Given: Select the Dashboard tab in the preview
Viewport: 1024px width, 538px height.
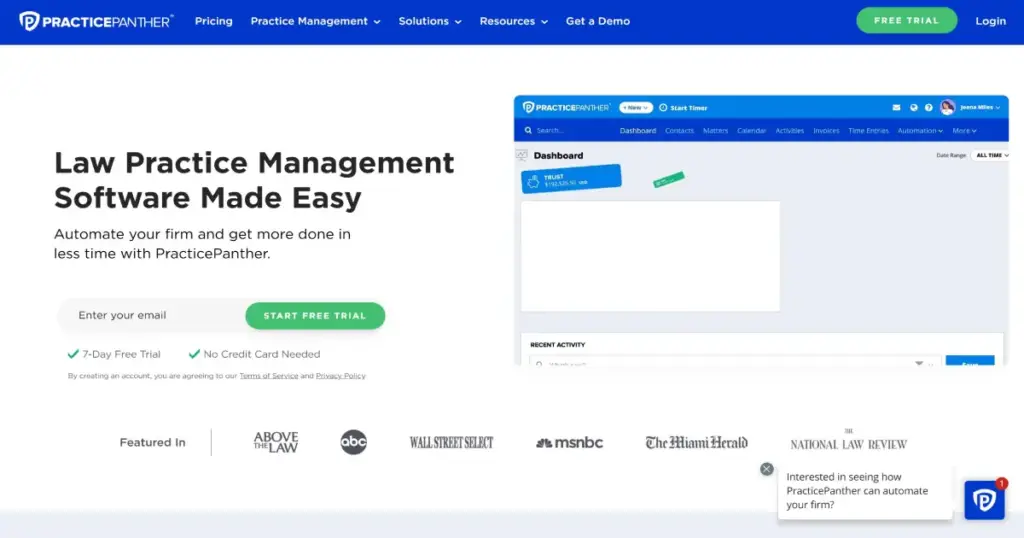Looking at the screenshot, I should click(637, 131).
